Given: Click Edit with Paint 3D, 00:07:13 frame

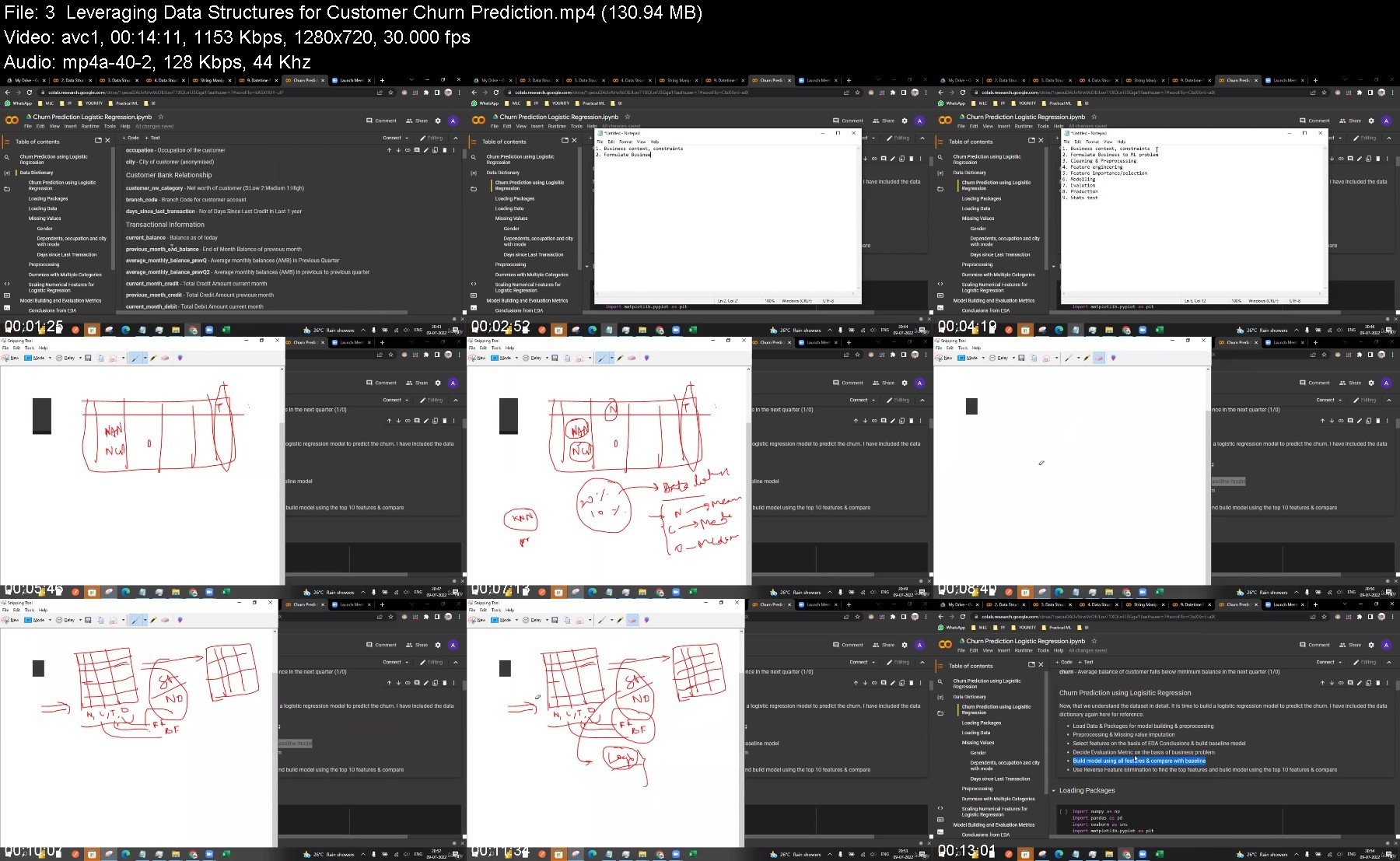Looking at the screenshot, I should point(646,358).
